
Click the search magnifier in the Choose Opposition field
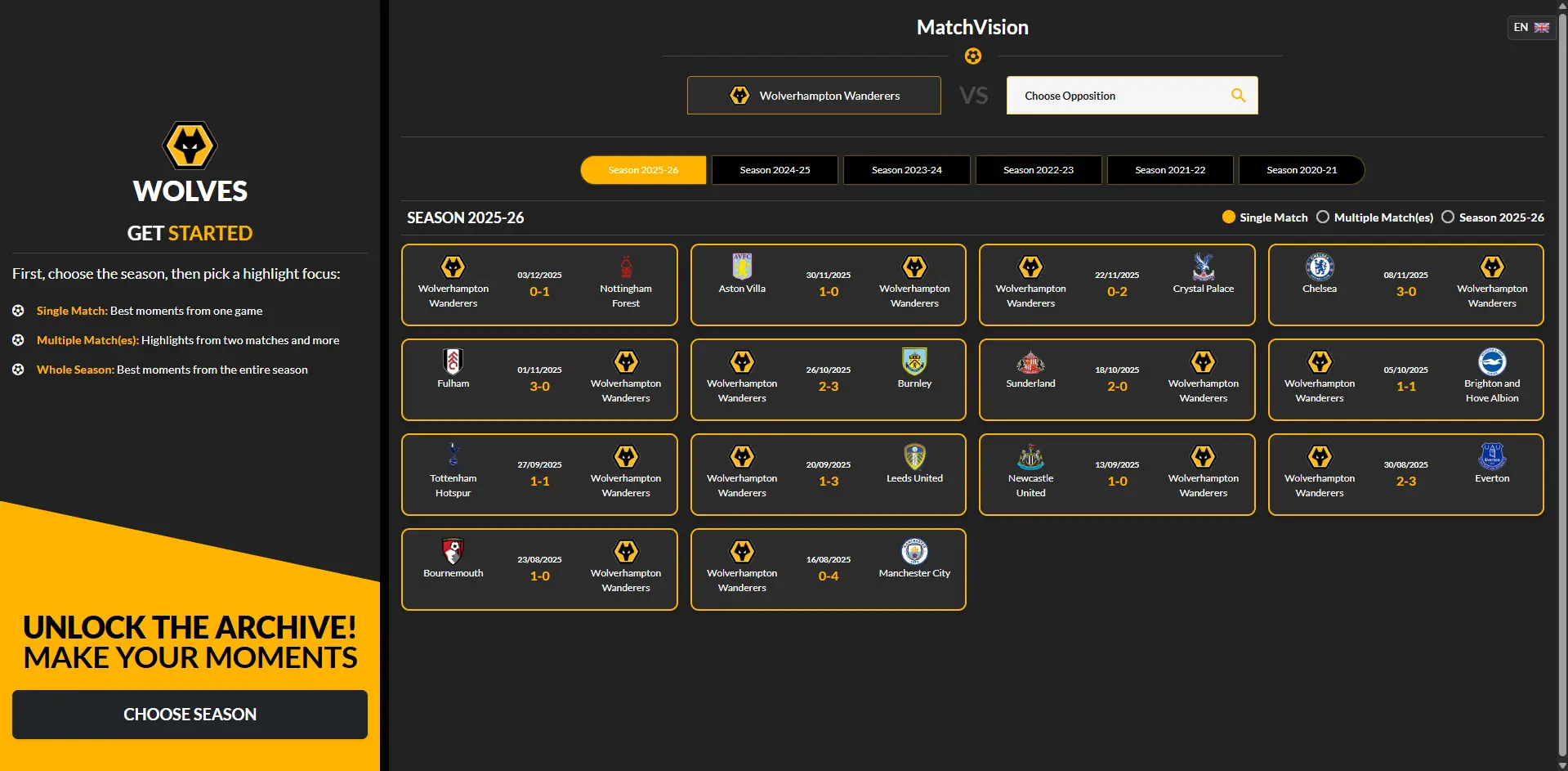[1238, 96]
